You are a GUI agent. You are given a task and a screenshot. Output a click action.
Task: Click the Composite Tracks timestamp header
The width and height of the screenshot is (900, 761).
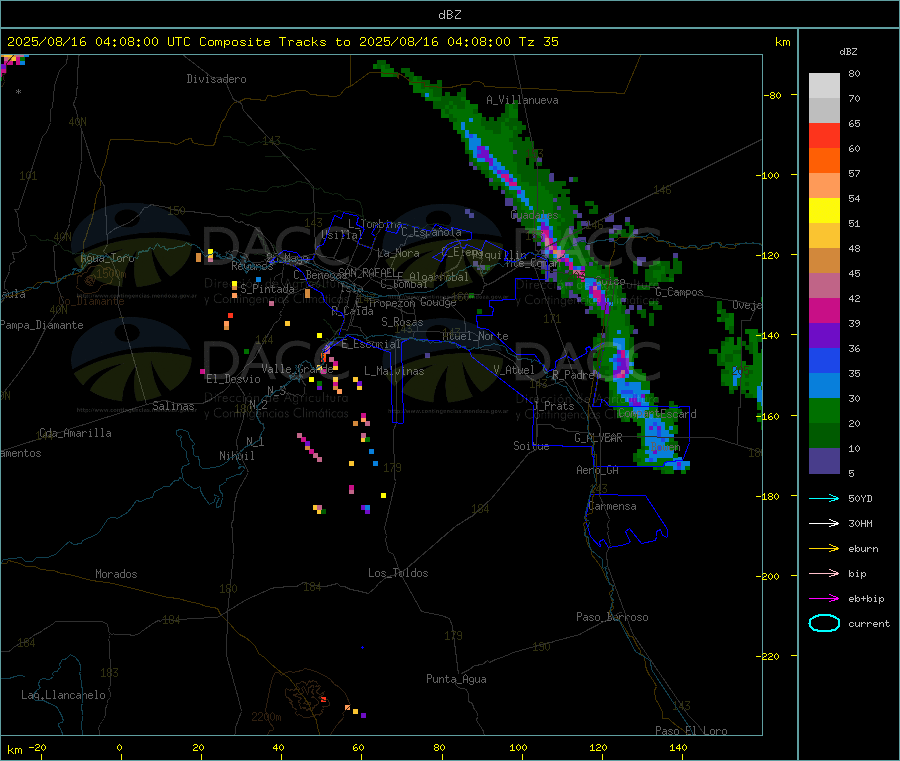coord(282,42)
